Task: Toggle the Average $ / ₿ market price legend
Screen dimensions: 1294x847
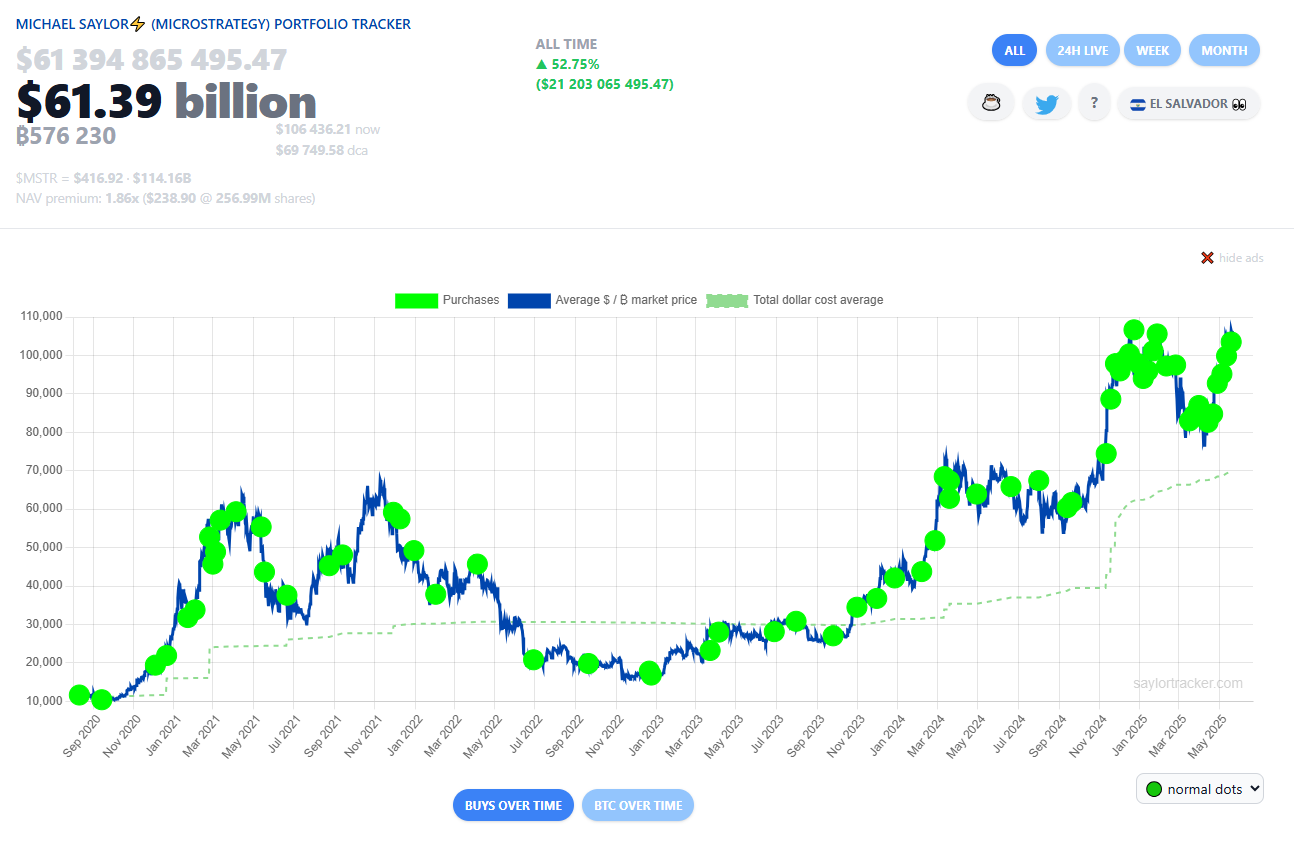Action: [x=602, y=300]
